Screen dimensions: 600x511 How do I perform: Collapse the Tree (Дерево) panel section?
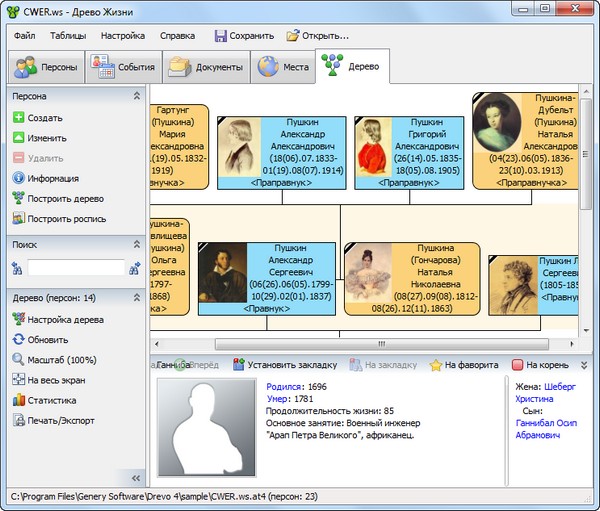(x=136, y=298)
